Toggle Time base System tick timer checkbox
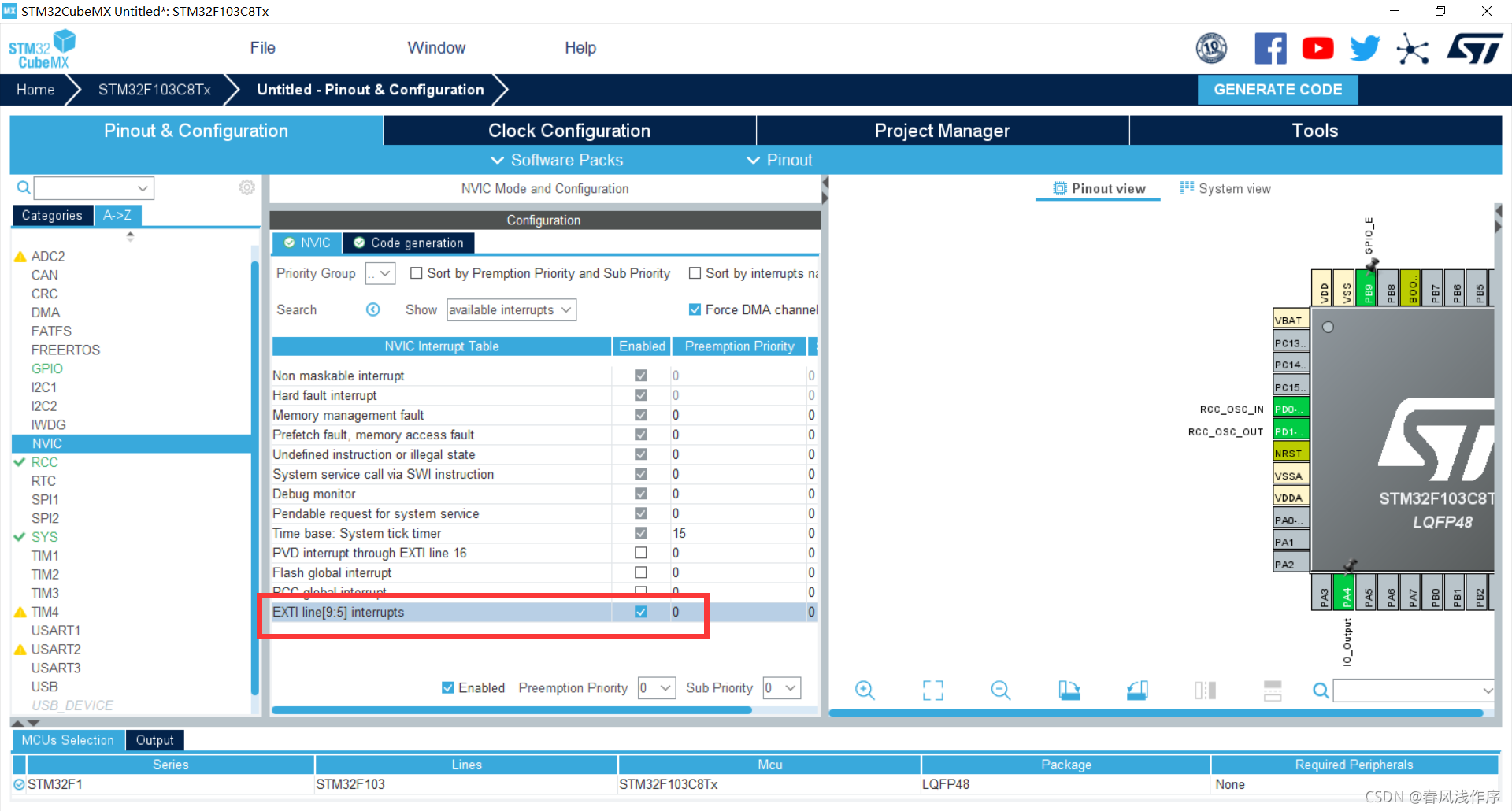This screenshot has width=1512, height=811. (x=641, y=533)
